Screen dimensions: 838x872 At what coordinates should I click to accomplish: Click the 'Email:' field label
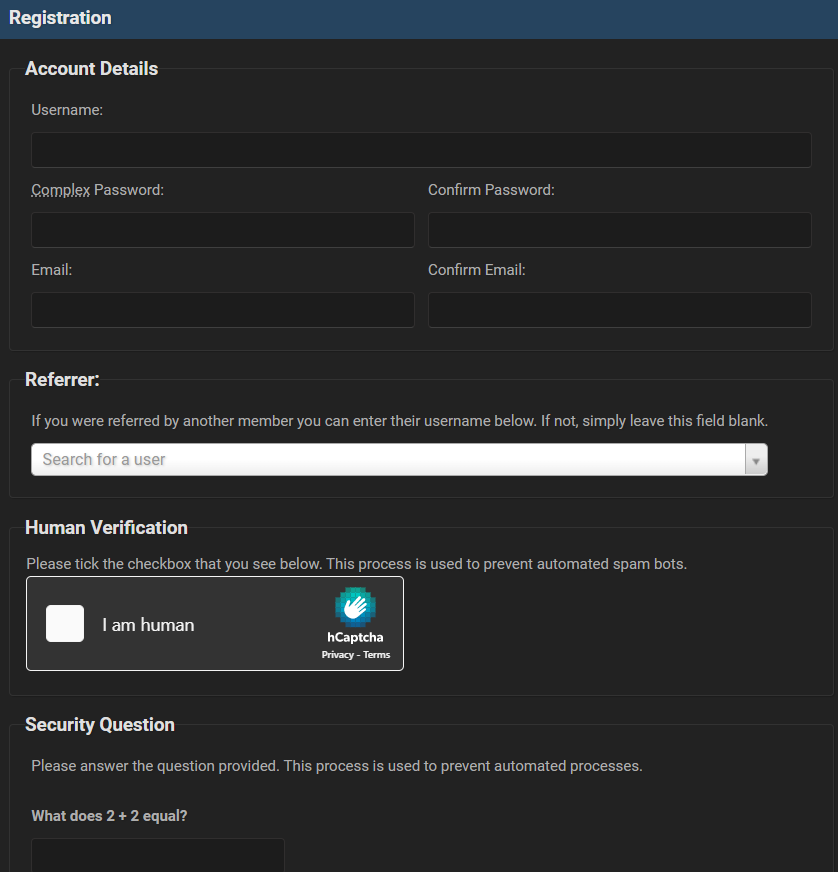pyautogui.click(x=52, y=270)
